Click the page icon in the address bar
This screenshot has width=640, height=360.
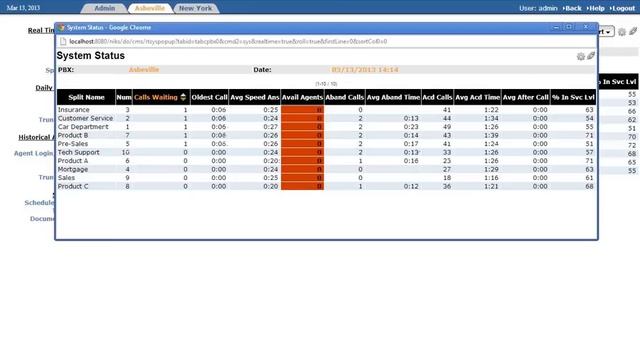coord(63,41)
